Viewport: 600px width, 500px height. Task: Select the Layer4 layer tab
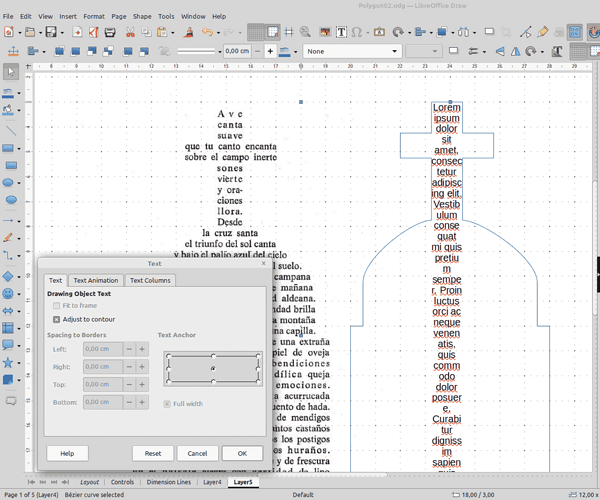click(x=212, y=482)
